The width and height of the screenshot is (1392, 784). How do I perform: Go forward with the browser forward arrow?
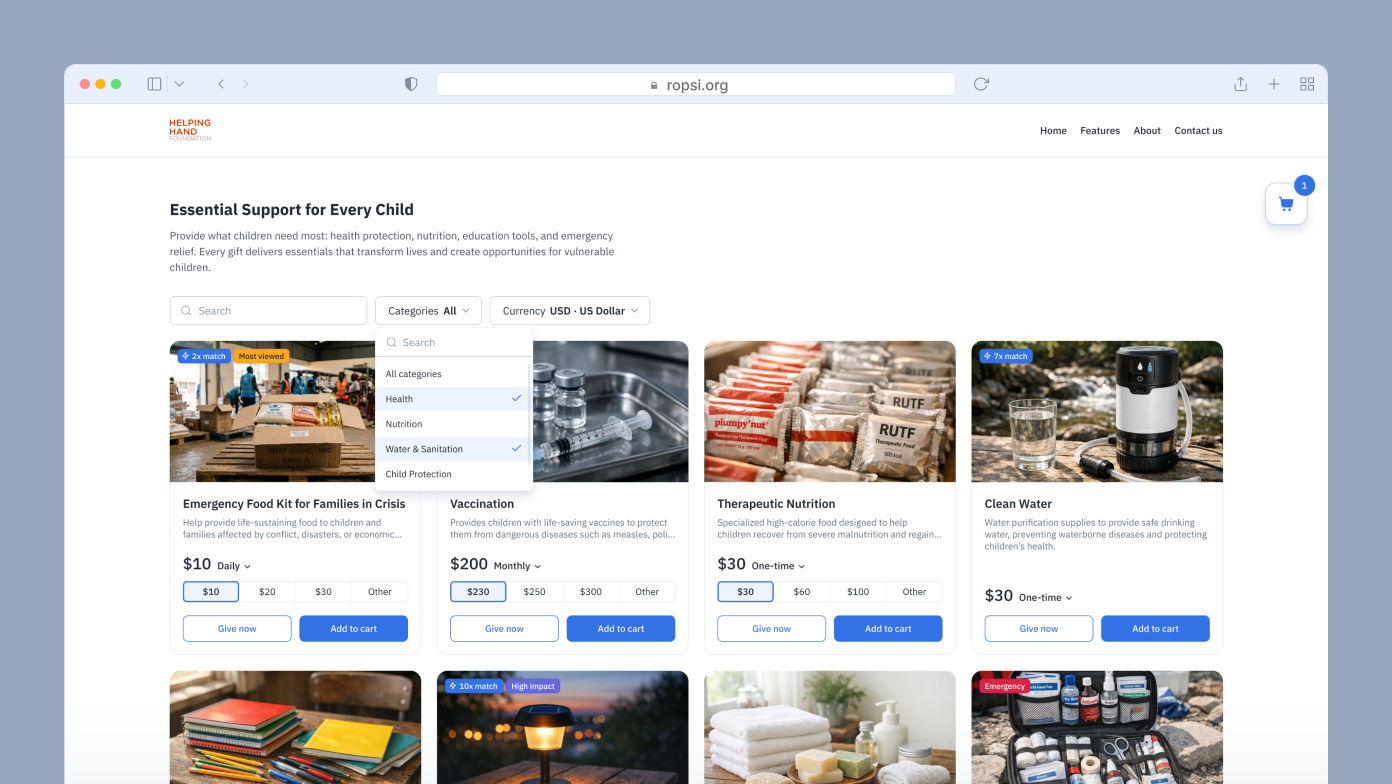point(246,84)
